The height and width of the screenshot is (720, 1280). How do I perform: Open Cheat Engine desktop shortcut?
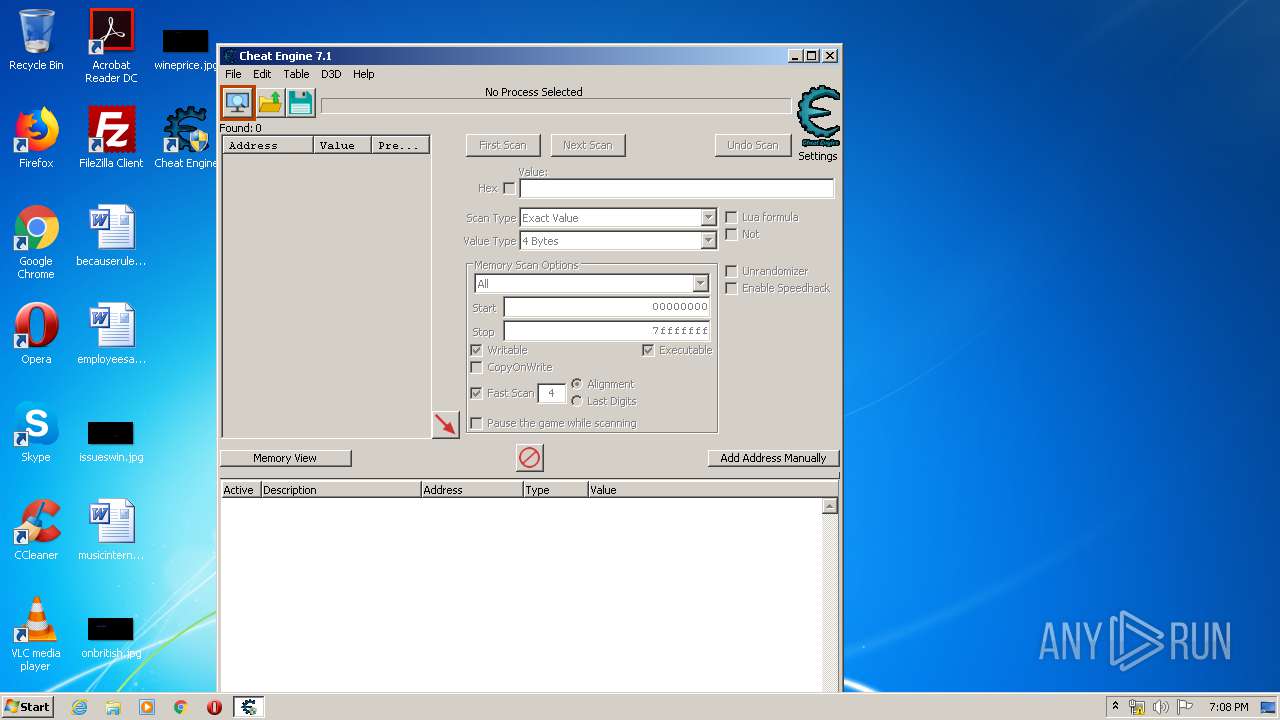(x=186, y=138)
